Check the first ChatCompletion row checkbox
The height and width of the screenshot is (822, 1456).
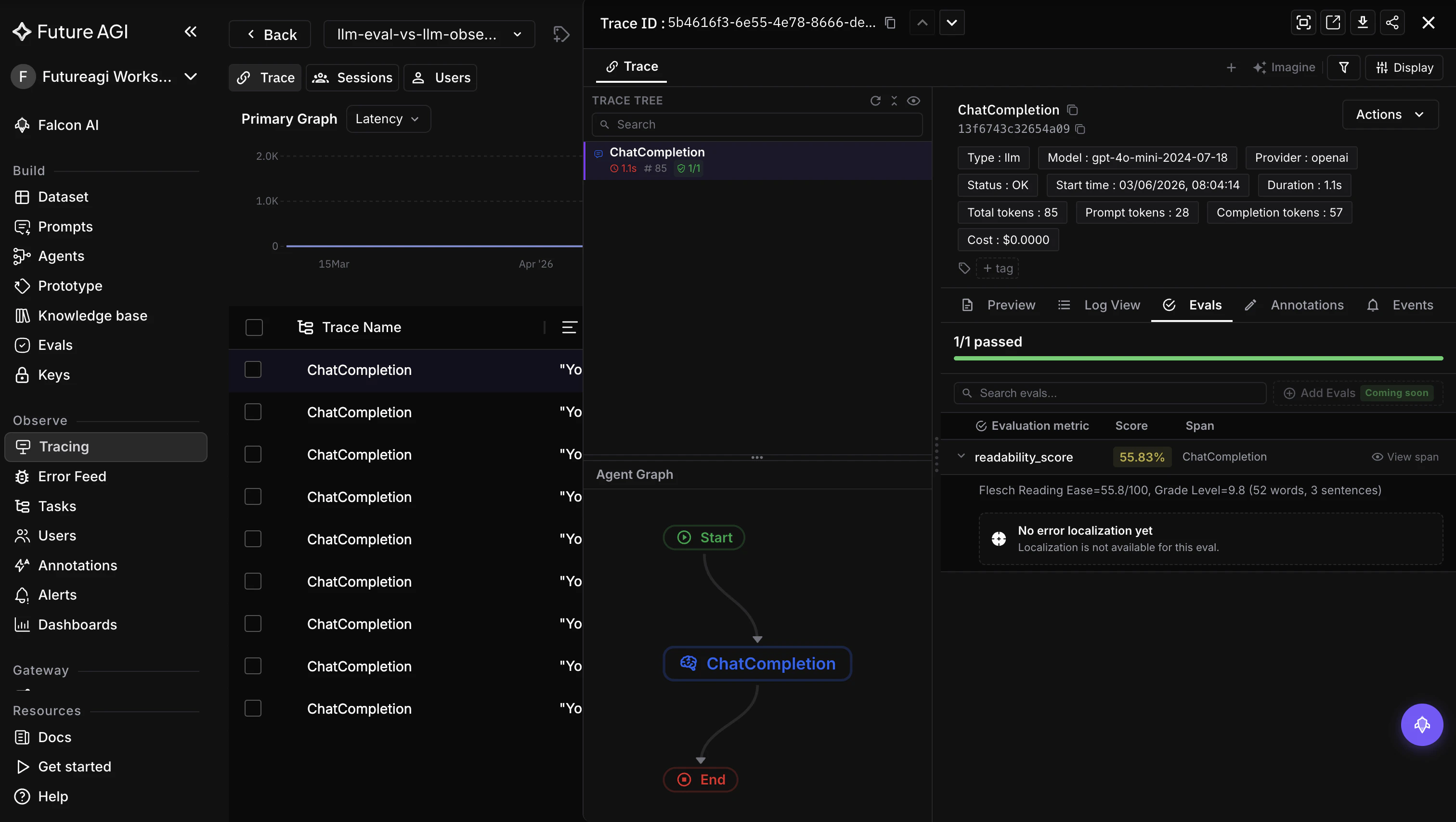(253, 370)
